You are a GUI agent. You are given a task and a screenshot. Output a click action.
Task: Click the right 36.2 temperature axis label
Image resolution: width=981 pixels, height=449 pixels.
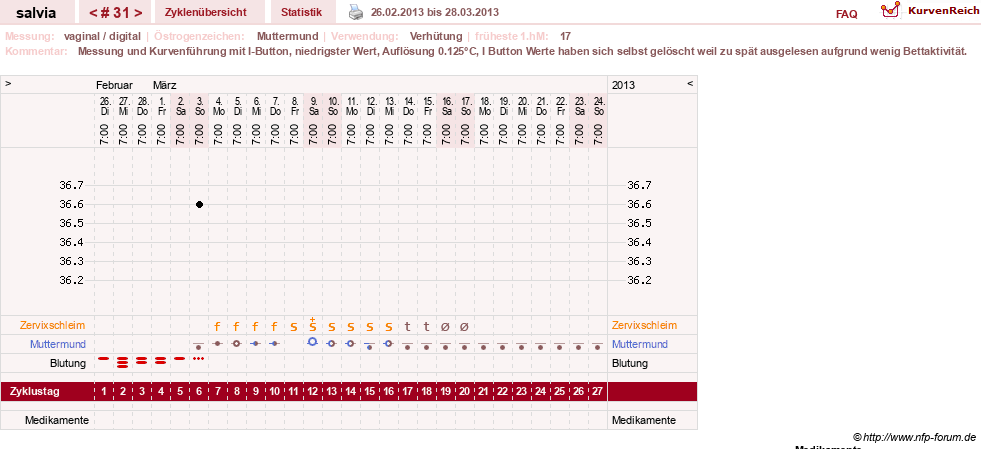coord(639,280)
